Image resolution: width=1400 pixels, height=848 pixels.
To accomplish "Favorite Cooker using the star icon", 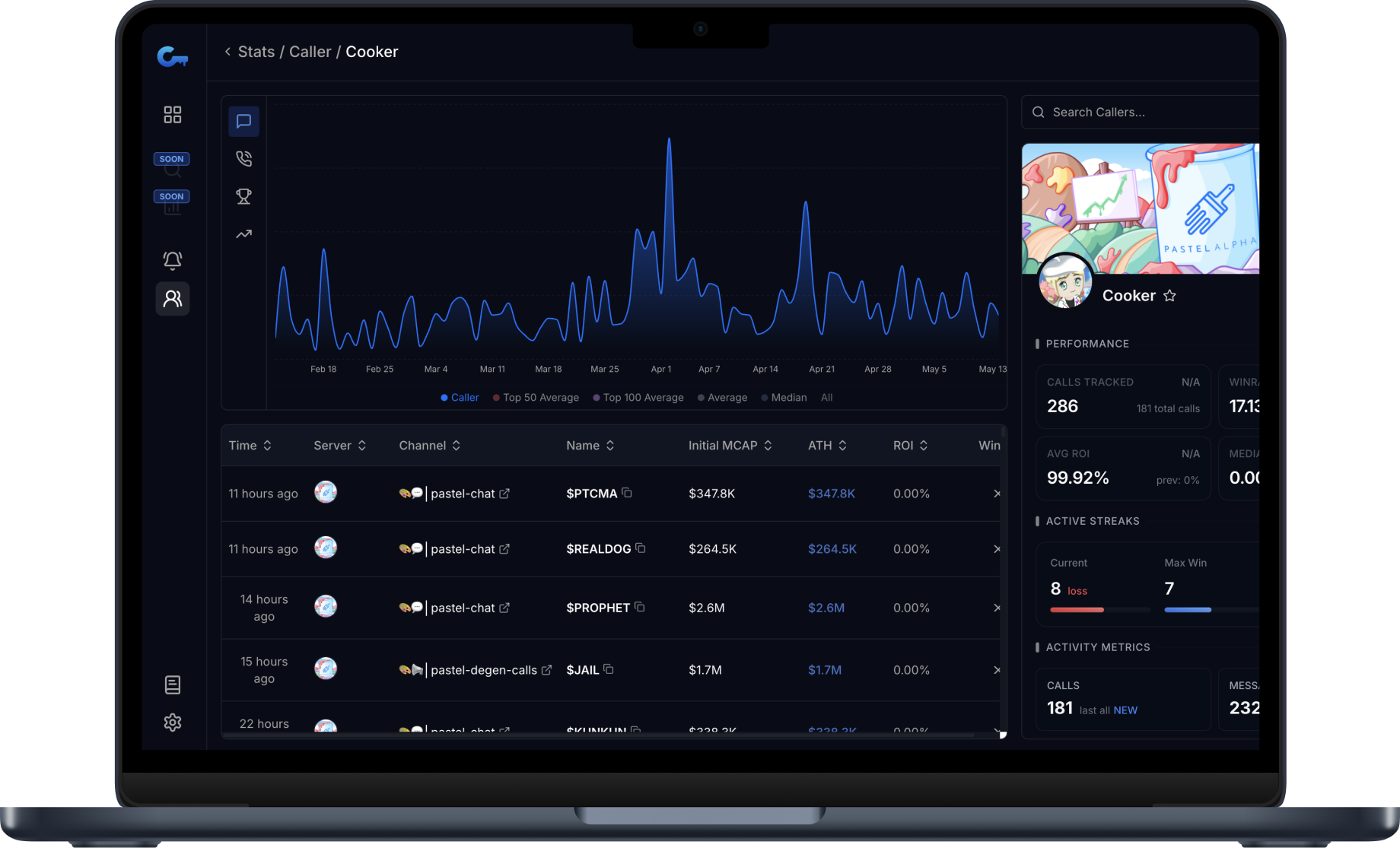I will 1169,296.
